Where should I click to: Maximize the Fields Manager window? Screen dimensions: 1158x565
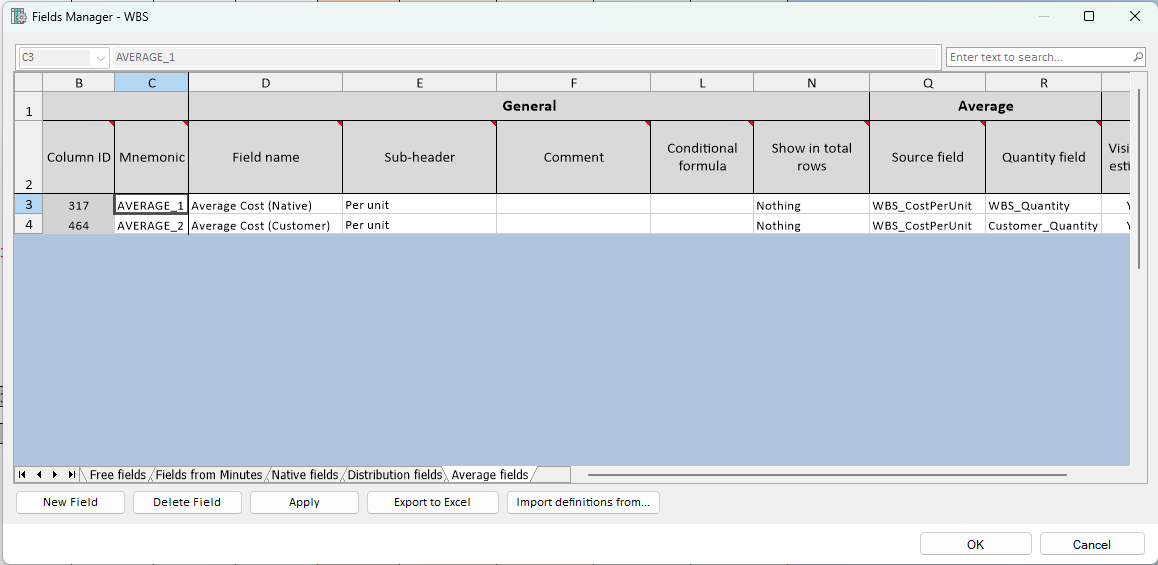[x=1089, y=16]
